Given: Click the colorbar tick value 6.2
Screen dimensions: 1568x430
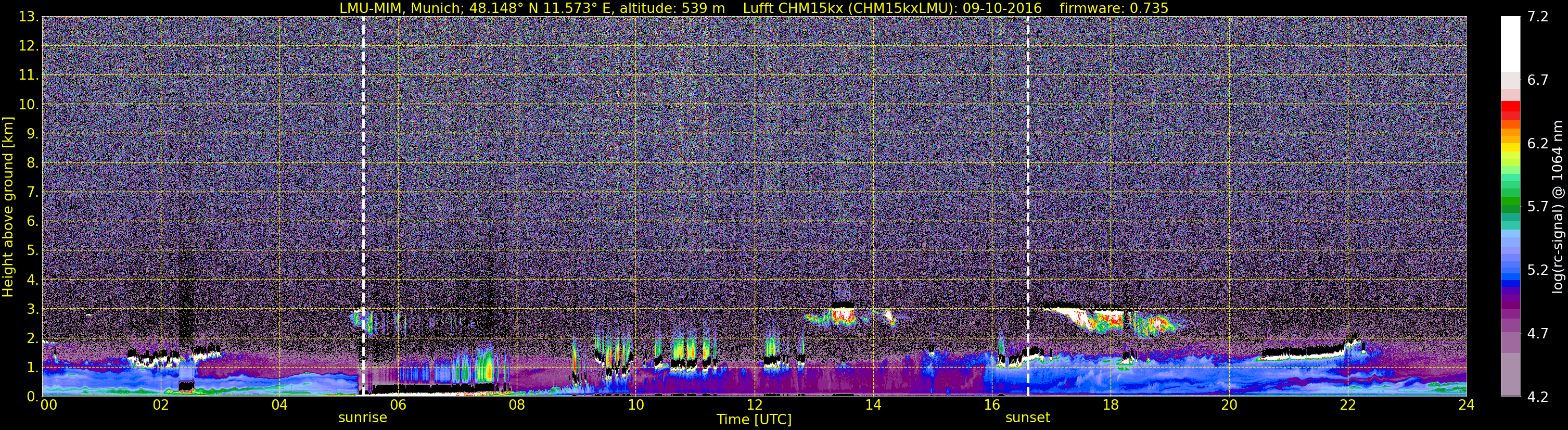Looking at the screenshot, I should coord(1538,143).
